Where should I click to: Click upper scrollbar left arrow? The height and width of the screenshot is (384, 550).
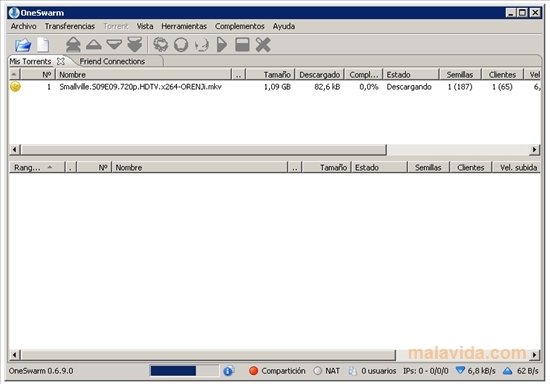coord(14,150)
